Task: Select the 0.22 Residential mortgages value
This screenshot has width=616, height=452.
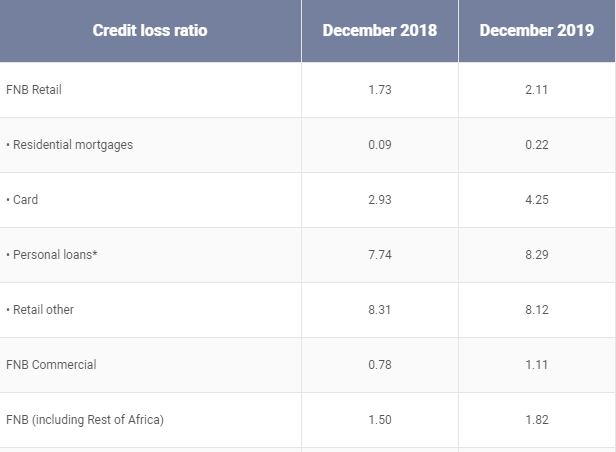Action: [x=536, y=145]
